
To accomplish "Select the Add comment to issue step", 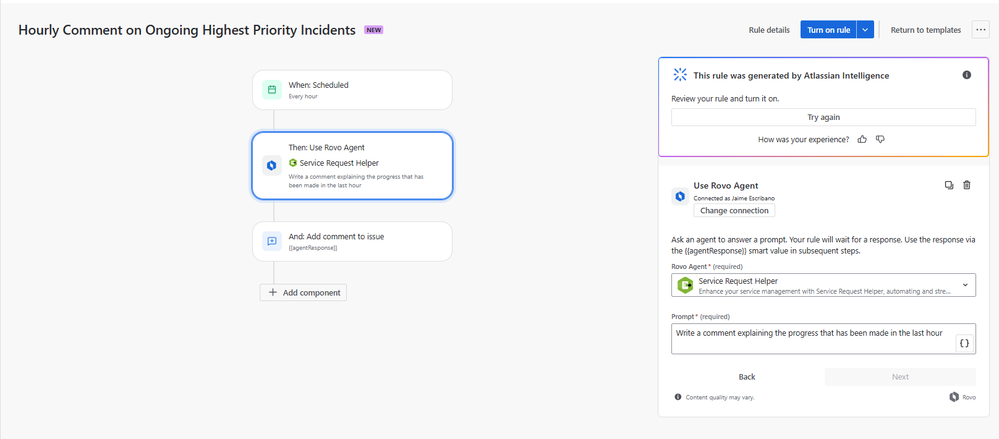I will pos(352,241).
